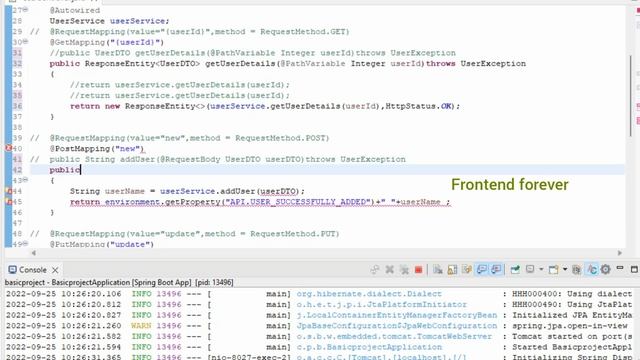
Task: Minimize the Console view
Action: pos(620,268)
